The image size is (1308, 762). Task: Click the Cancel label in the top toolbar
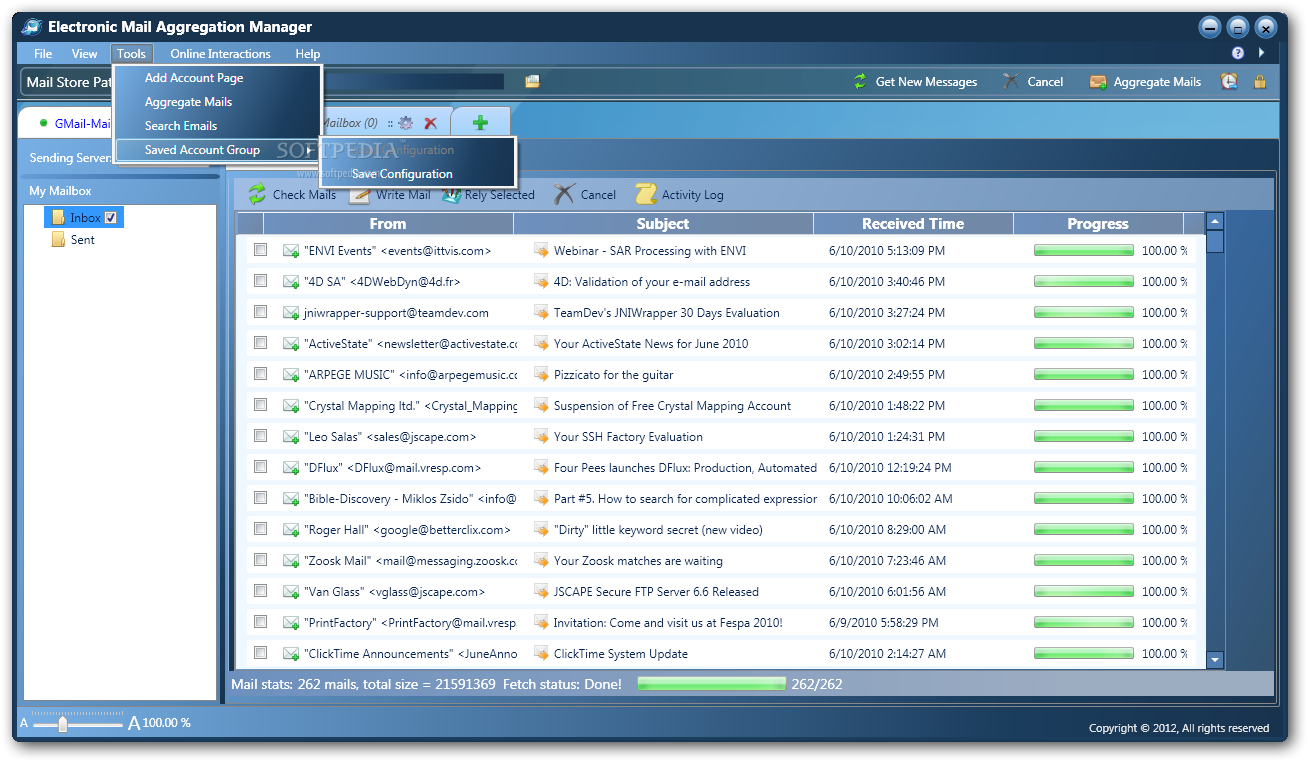tap(1045, 82)
